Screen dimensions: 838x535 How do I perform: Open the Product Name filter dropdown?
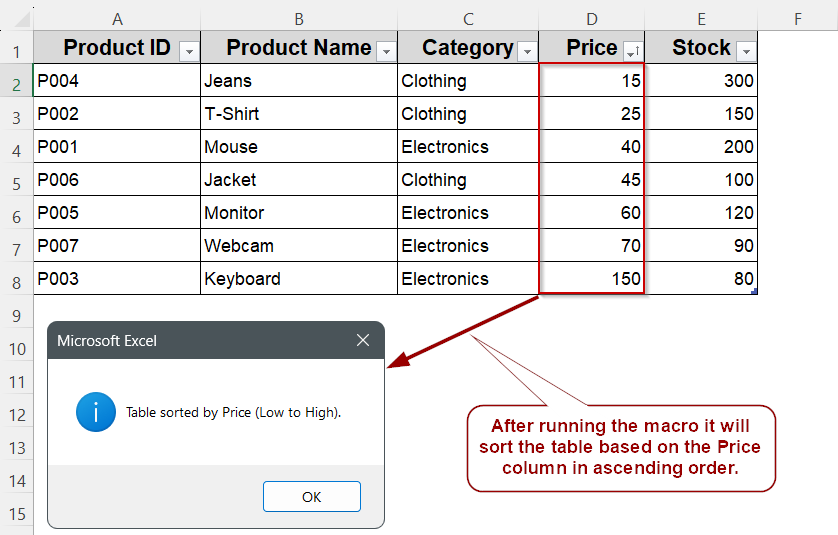tap(385, 51)
